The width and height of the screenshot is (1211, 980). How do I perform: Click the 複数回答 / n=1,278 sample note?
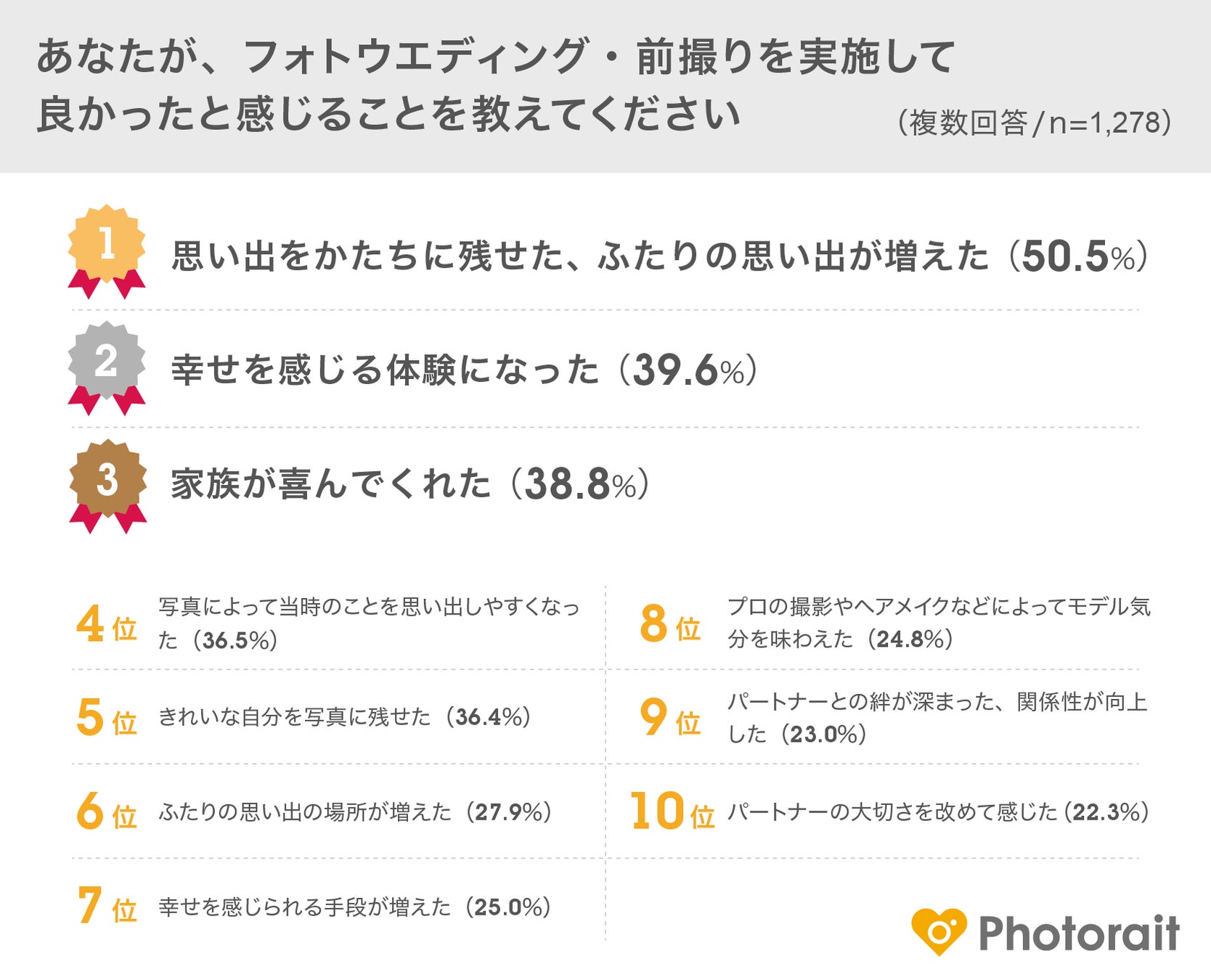(x=1034, y=123)
